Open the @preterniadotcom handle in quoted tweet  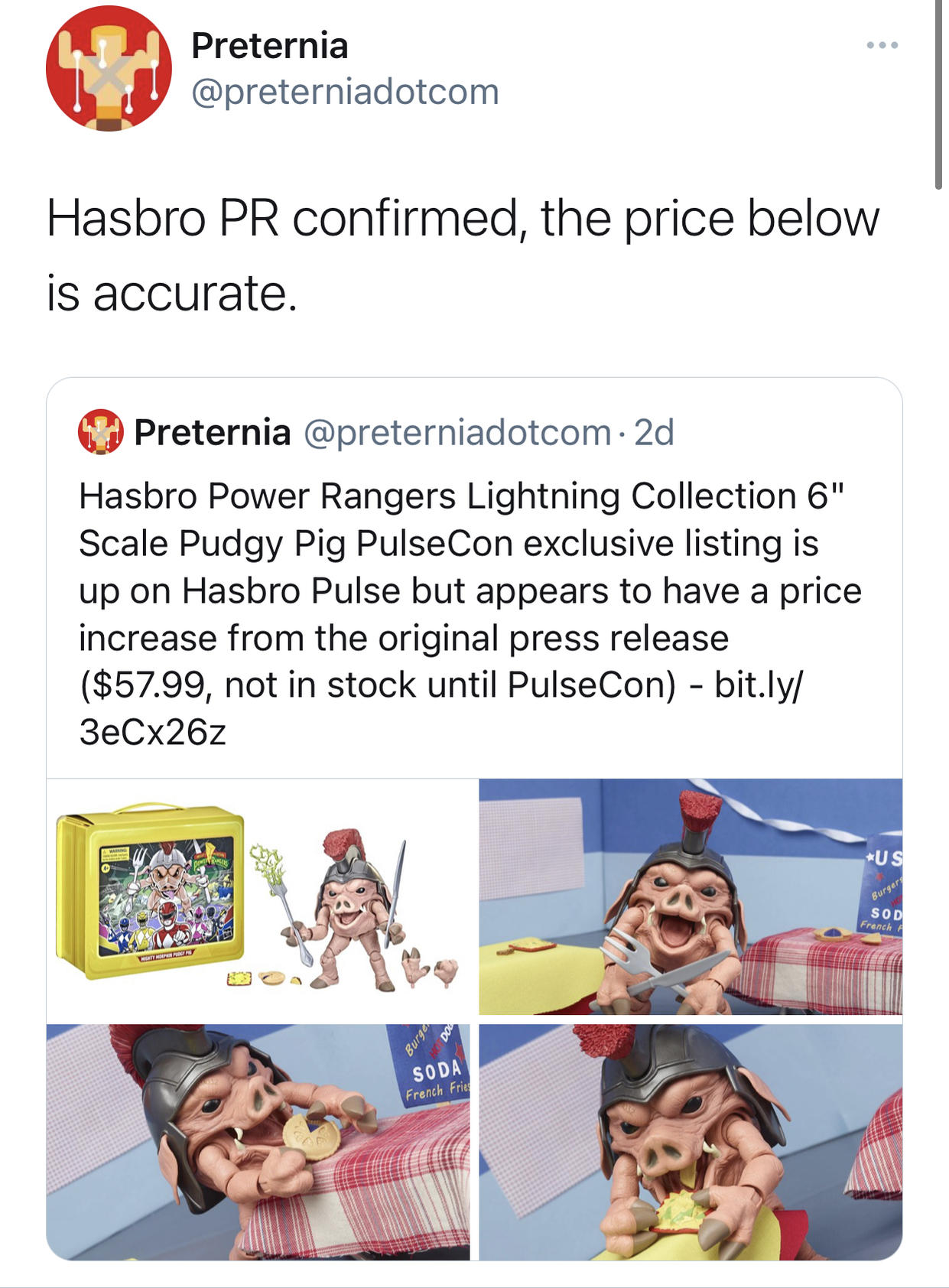[x=457, y=433]
